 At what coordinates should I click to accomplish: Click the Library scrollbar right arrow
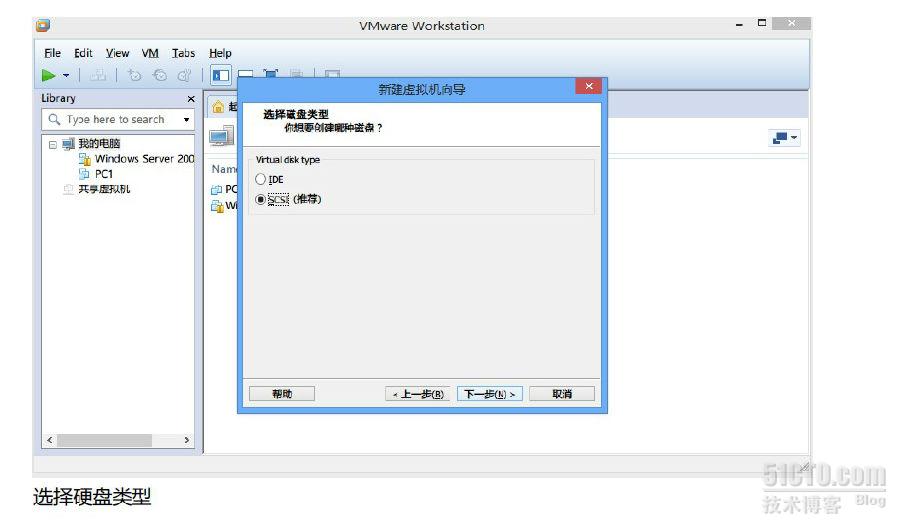point(187,440)
